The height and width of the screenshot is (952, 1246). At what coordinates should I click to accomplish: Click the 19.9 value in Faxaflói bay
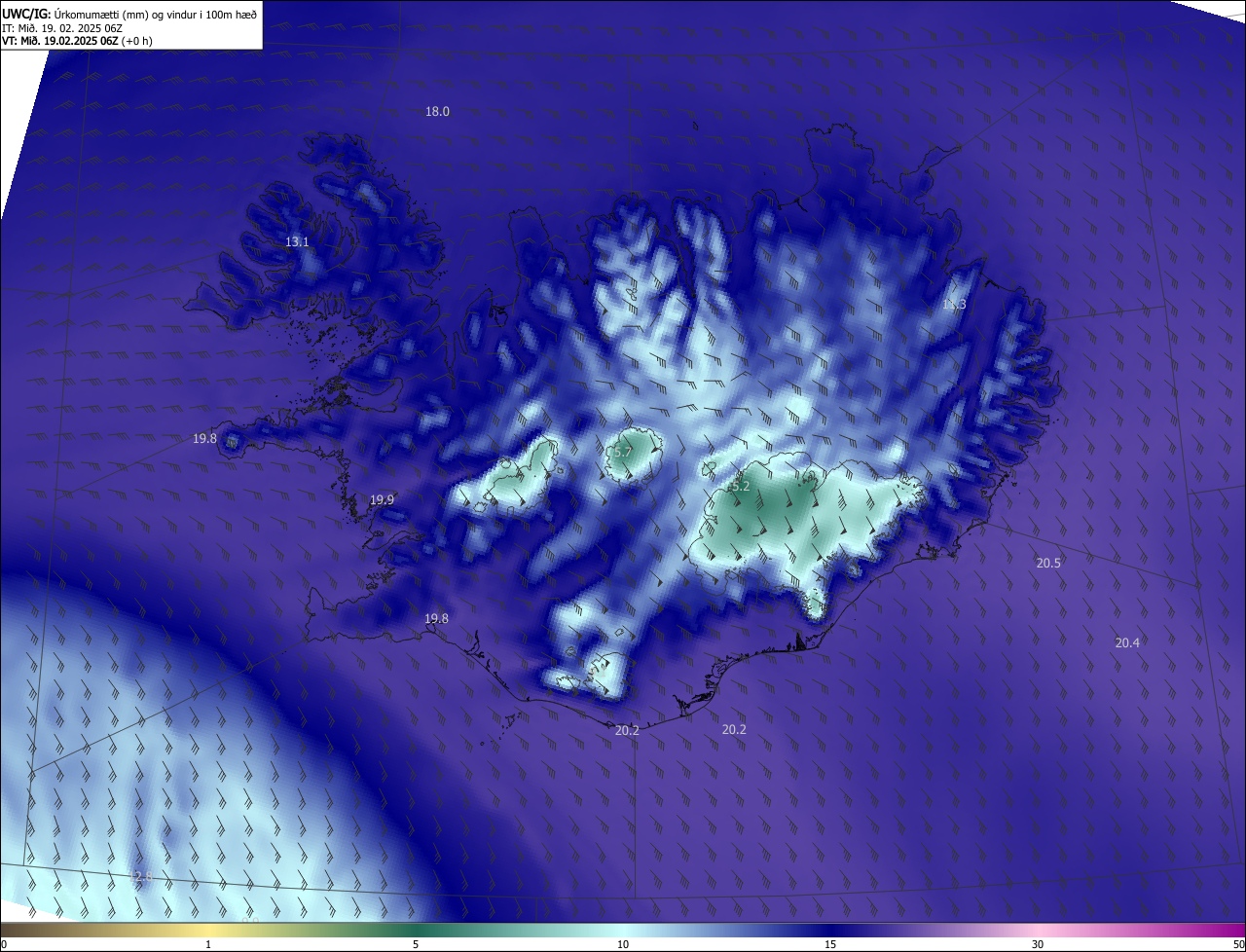pos(382,500)
